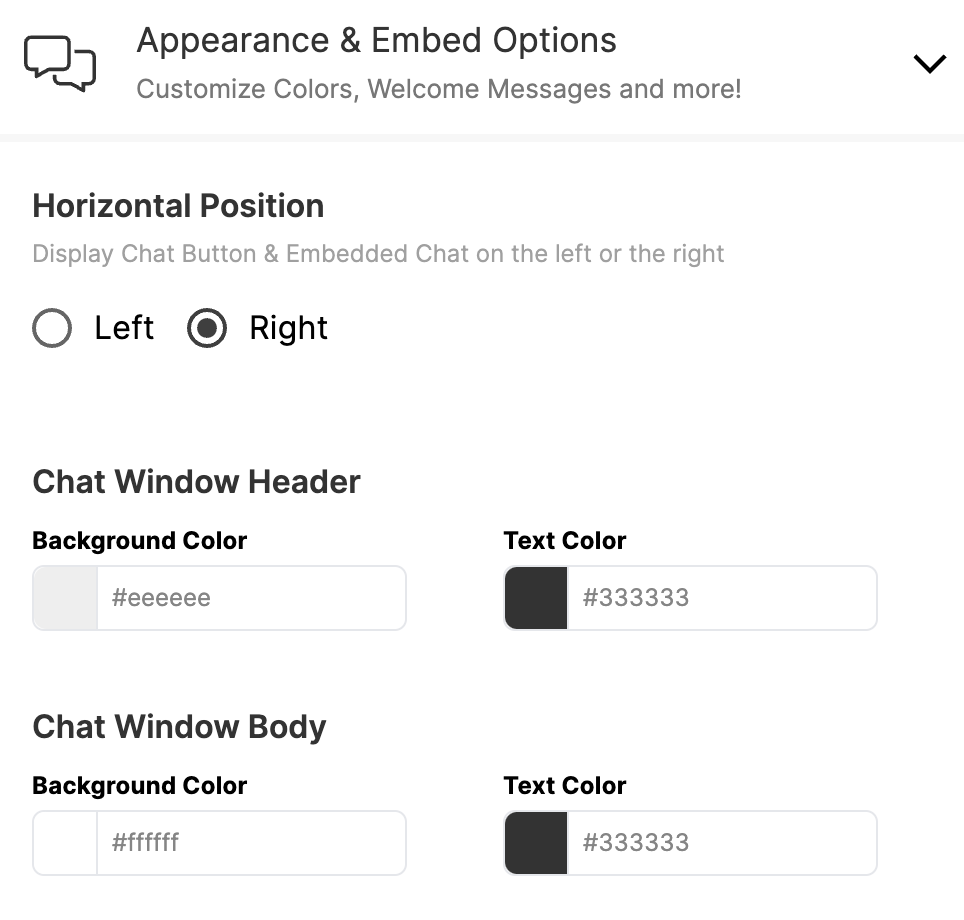Click the chat bubbles icon
This screenshot has width=964, height=920.
pyautogui.click(x=60, y=63)
